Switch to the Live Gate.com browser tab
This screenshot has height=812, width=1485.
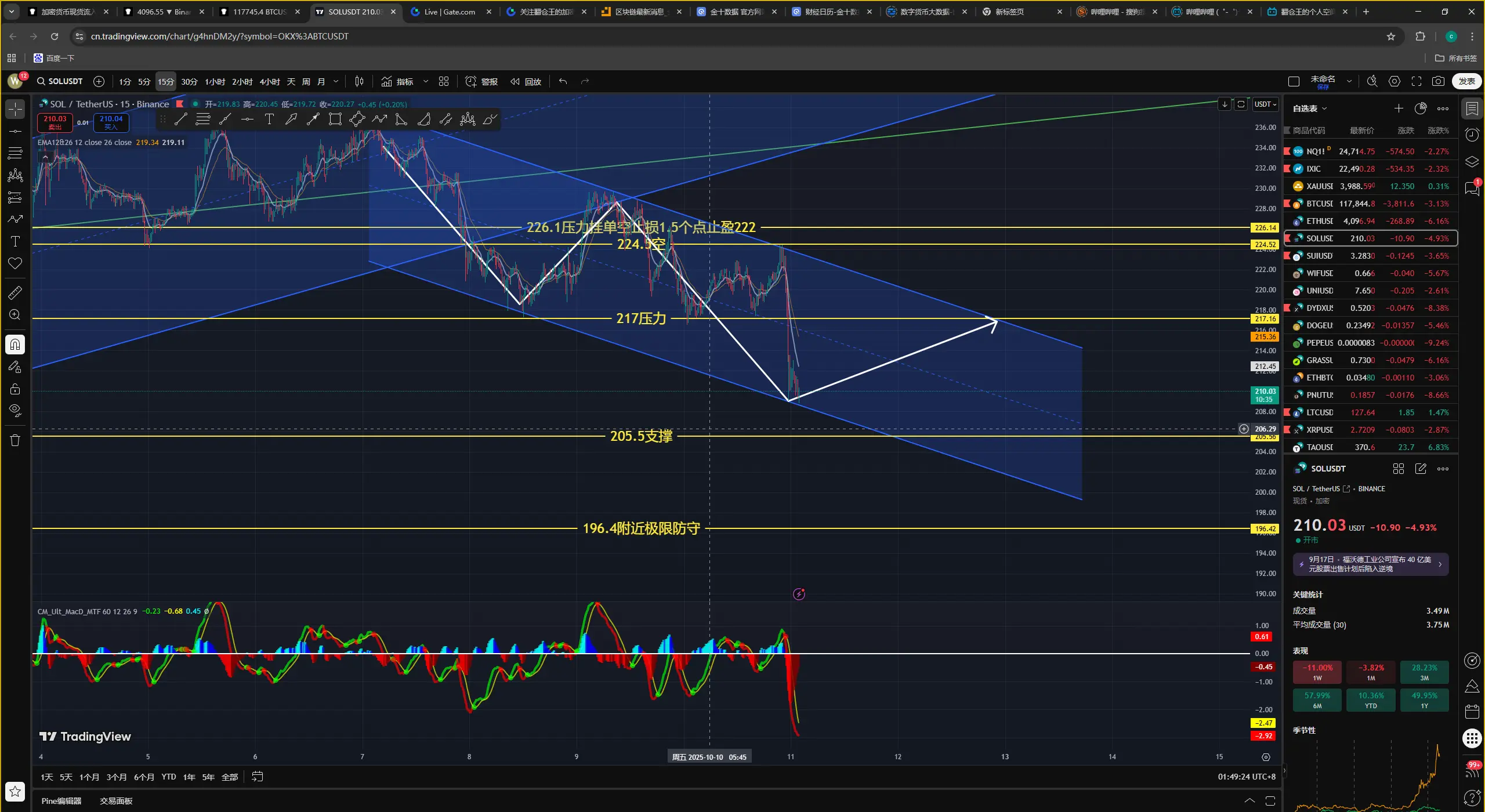(x=450, y=12)
